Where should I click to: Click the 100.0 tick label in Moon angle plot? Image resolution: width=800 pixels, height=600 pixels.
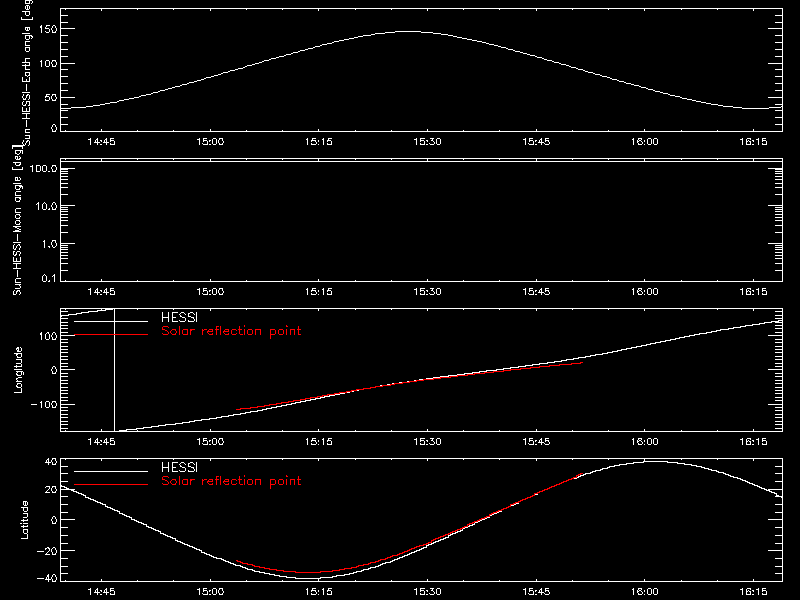click(x=43, y=168)
